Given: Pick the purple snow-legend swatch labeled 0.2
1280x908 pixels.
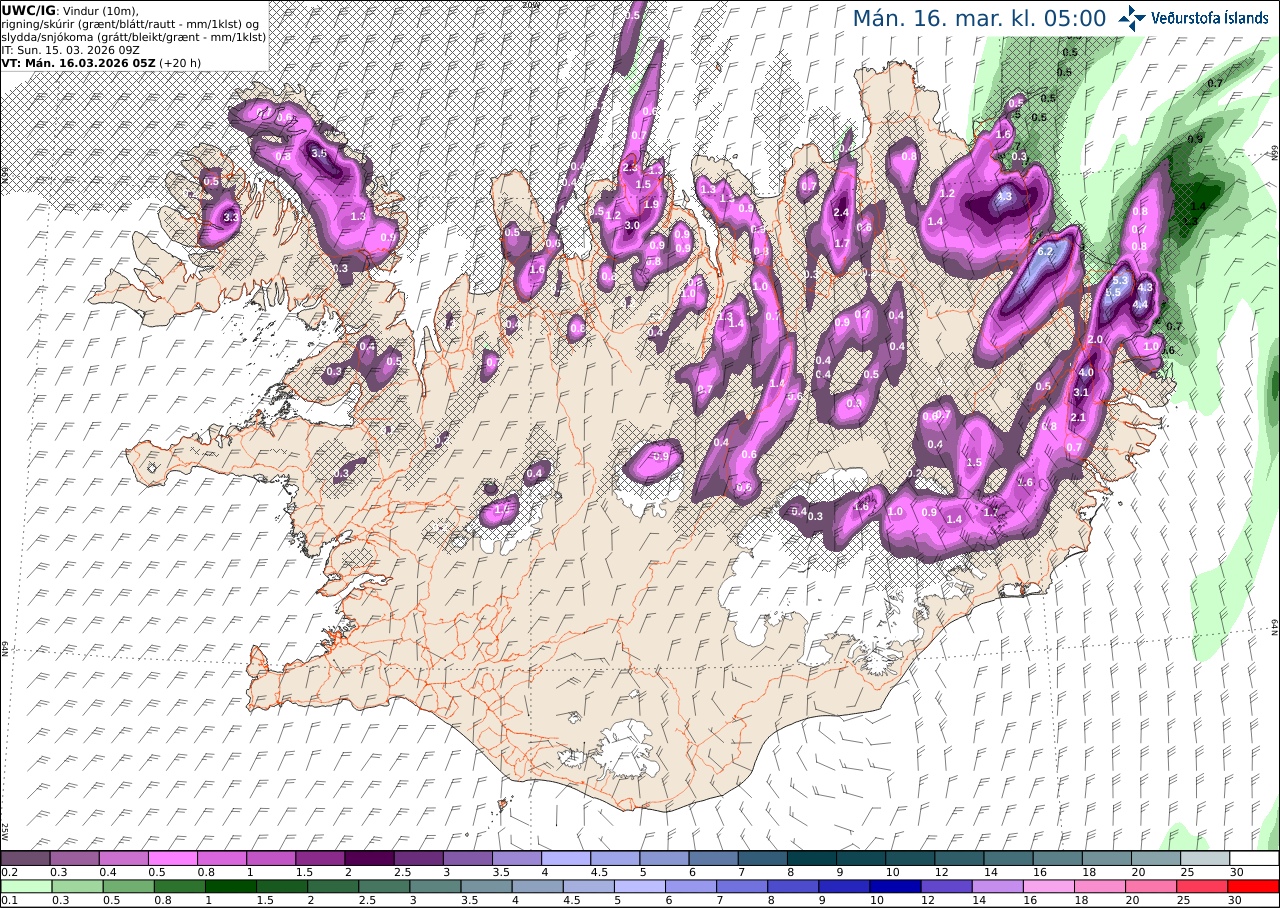Looking at the screenshot, I should 25,858.
